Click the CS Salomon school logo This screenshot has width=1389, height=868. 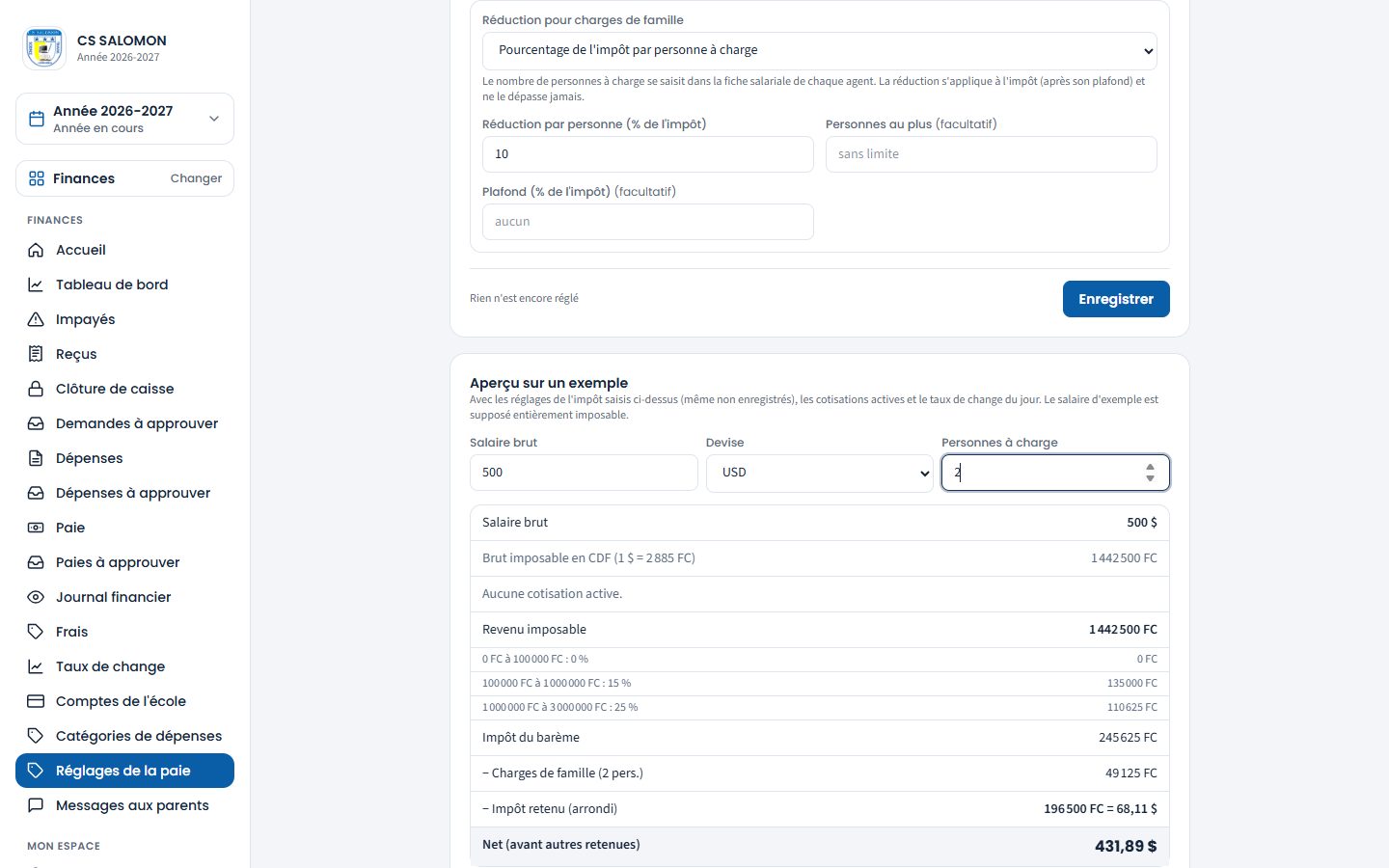[x=44, y=48]
